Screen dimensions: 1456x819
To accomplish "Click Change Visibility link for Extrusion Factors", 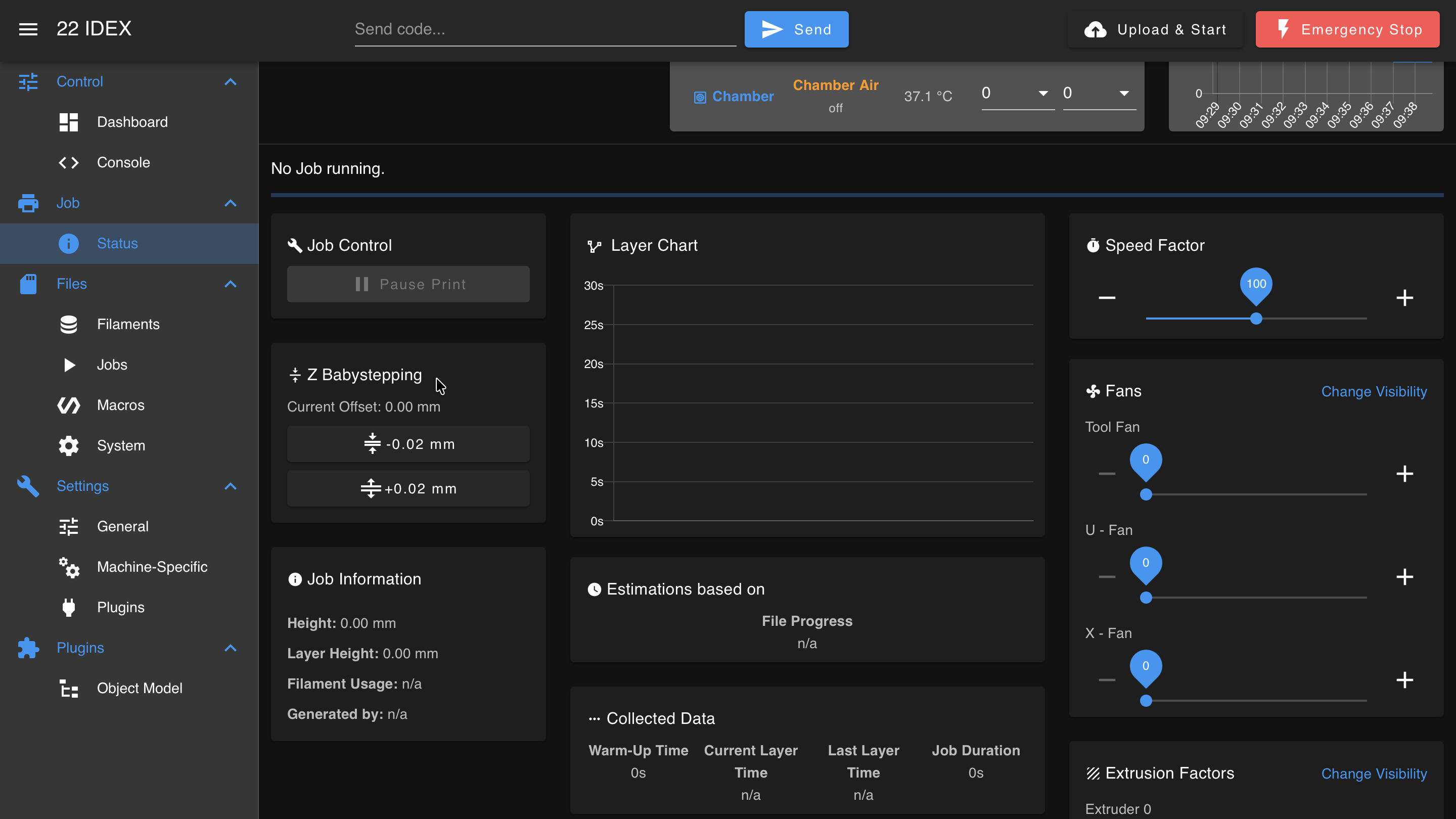I will click(1374, 773).
